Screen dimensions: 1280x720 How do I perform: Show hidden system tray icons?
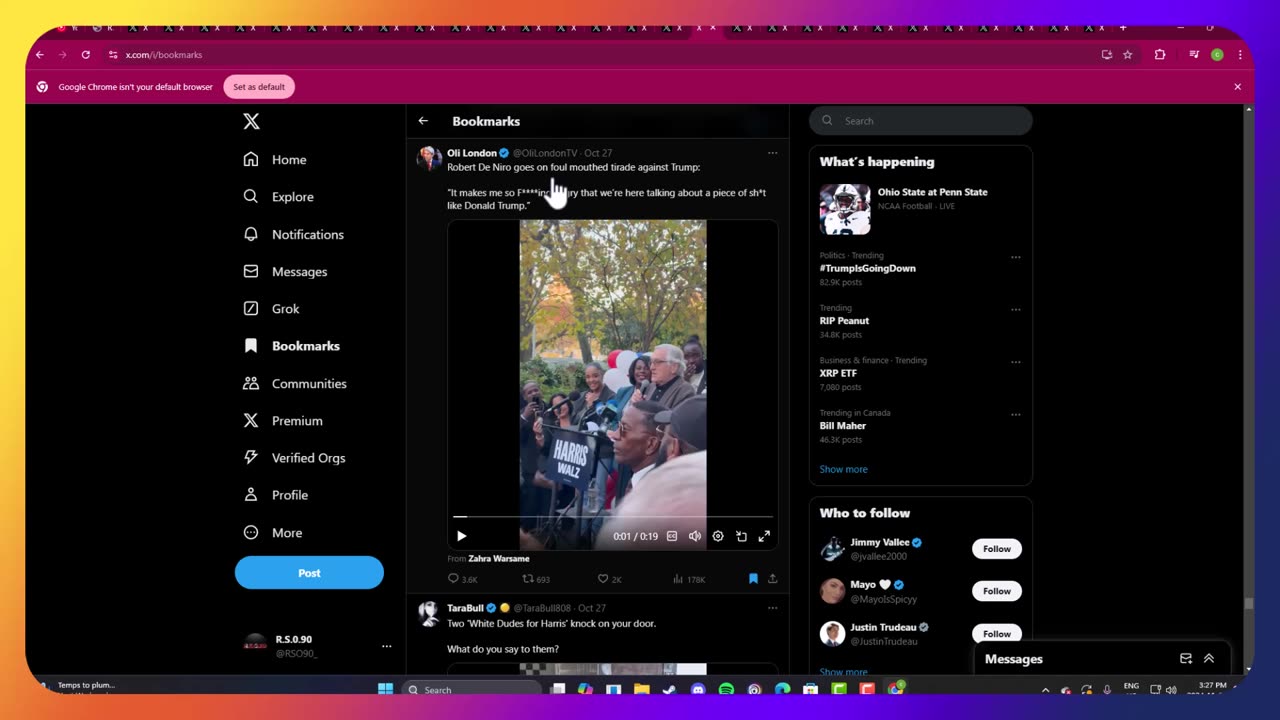pyautogui.click(x=1045, y=690)
